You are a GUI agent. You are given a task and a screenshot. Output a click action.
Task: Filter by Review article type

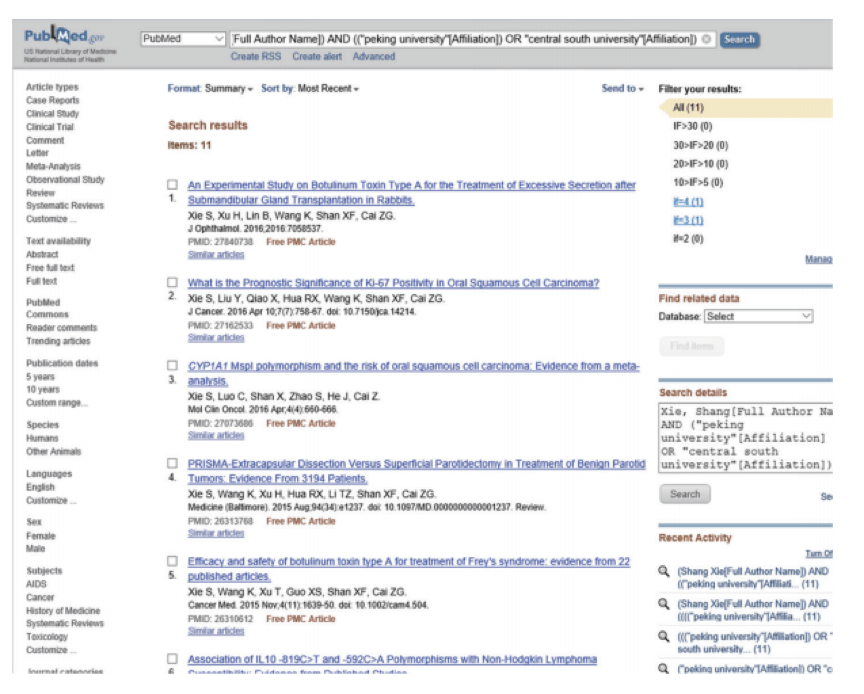(40, 193)
